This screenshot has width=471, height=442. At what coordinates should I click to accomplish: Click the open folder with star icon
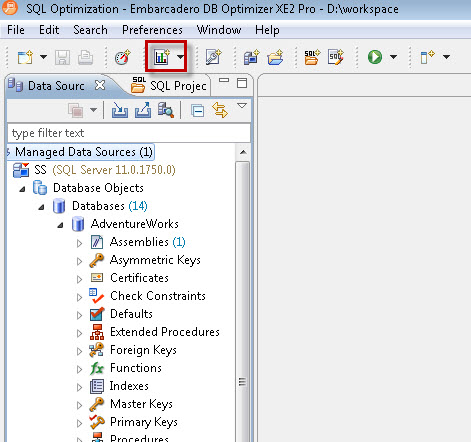coord(275,57)
